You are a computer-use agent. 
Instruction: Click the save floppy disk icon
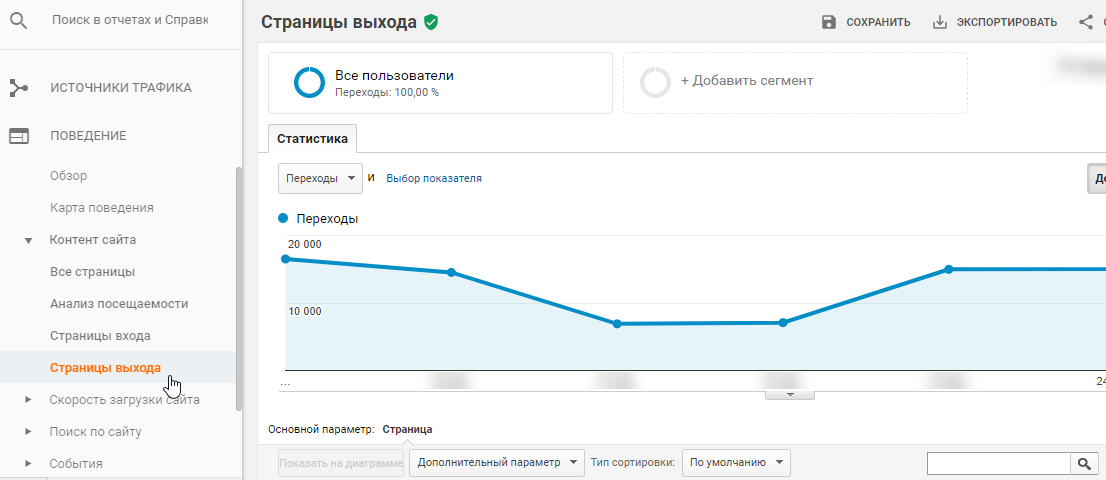tap(829, 22)
